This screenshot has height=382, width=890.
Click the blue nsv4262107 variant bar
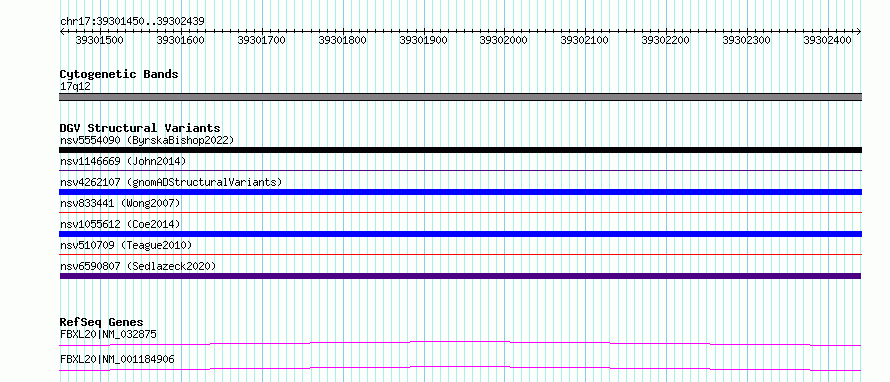pos(460,192)
